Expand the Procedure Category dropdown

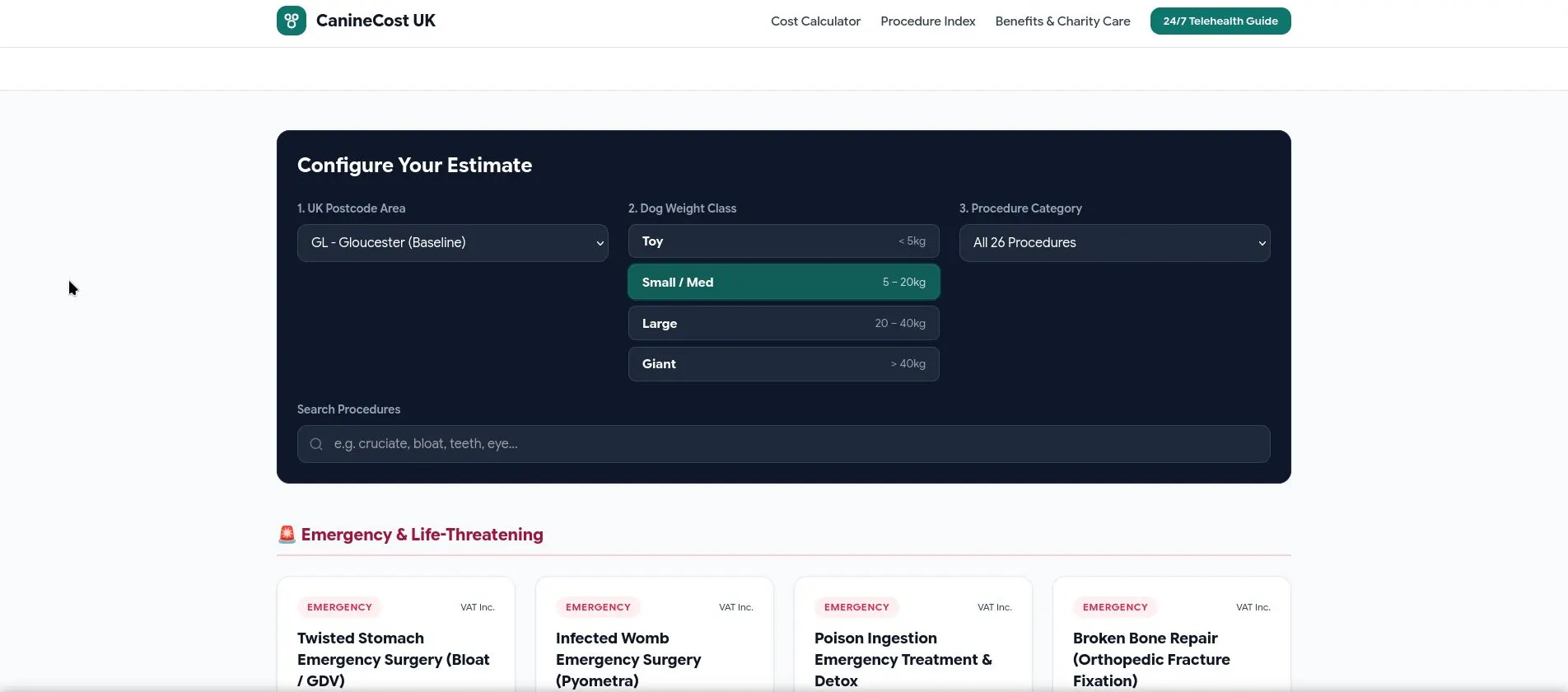(x=1114, y=243)
